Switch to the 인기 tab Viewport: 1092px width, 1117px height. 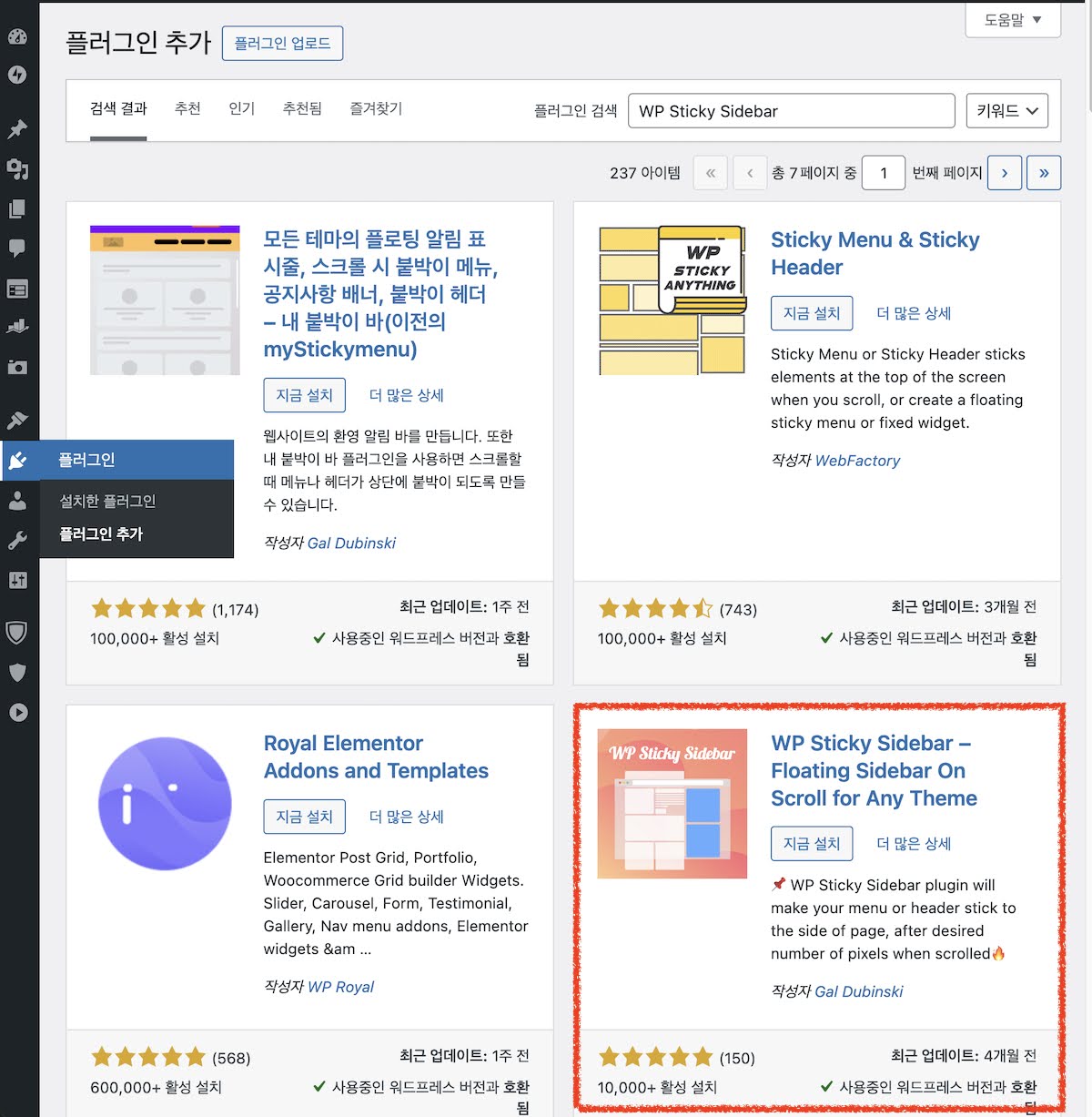pos(242,108)
